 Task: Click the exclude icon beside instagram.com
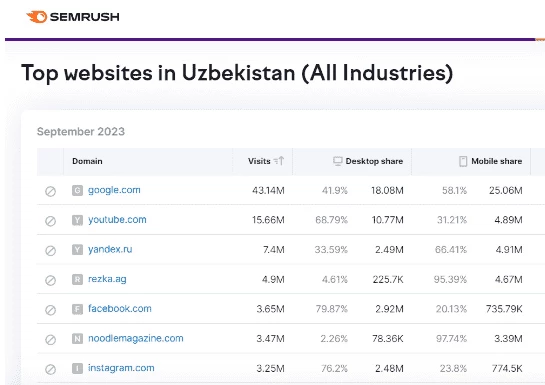pyautogui.click(x=50, y=369)
